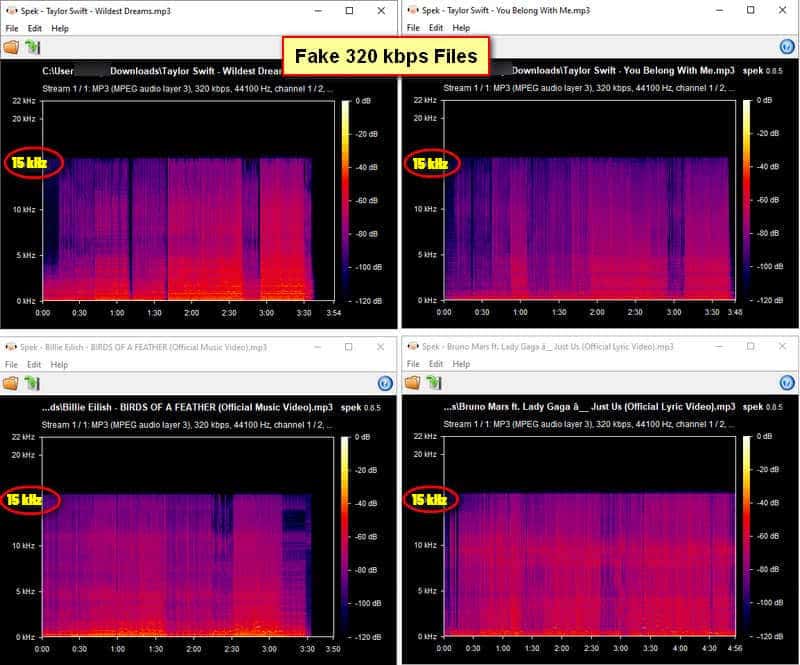Spek app icon in You Belong With Me title bar

click(413, 10)
